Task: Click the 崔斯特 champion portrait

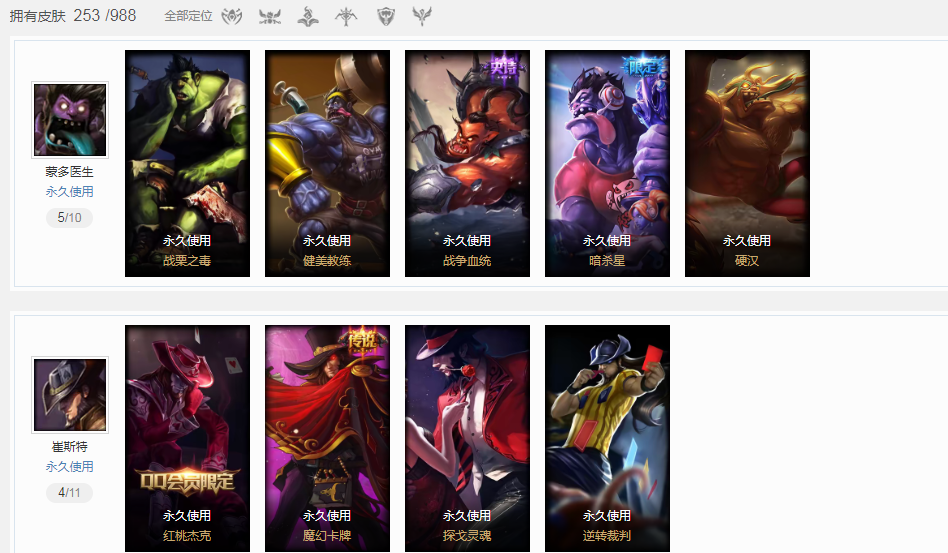Action: coord(70,395)
